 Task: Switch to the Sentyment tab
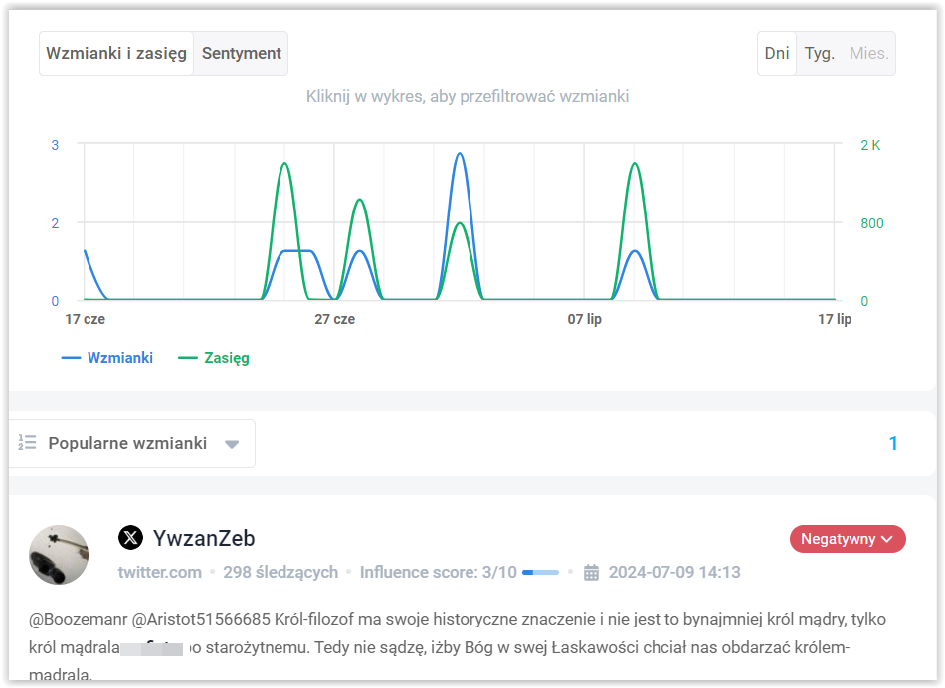pyautogui.click(x=241, y=54)
